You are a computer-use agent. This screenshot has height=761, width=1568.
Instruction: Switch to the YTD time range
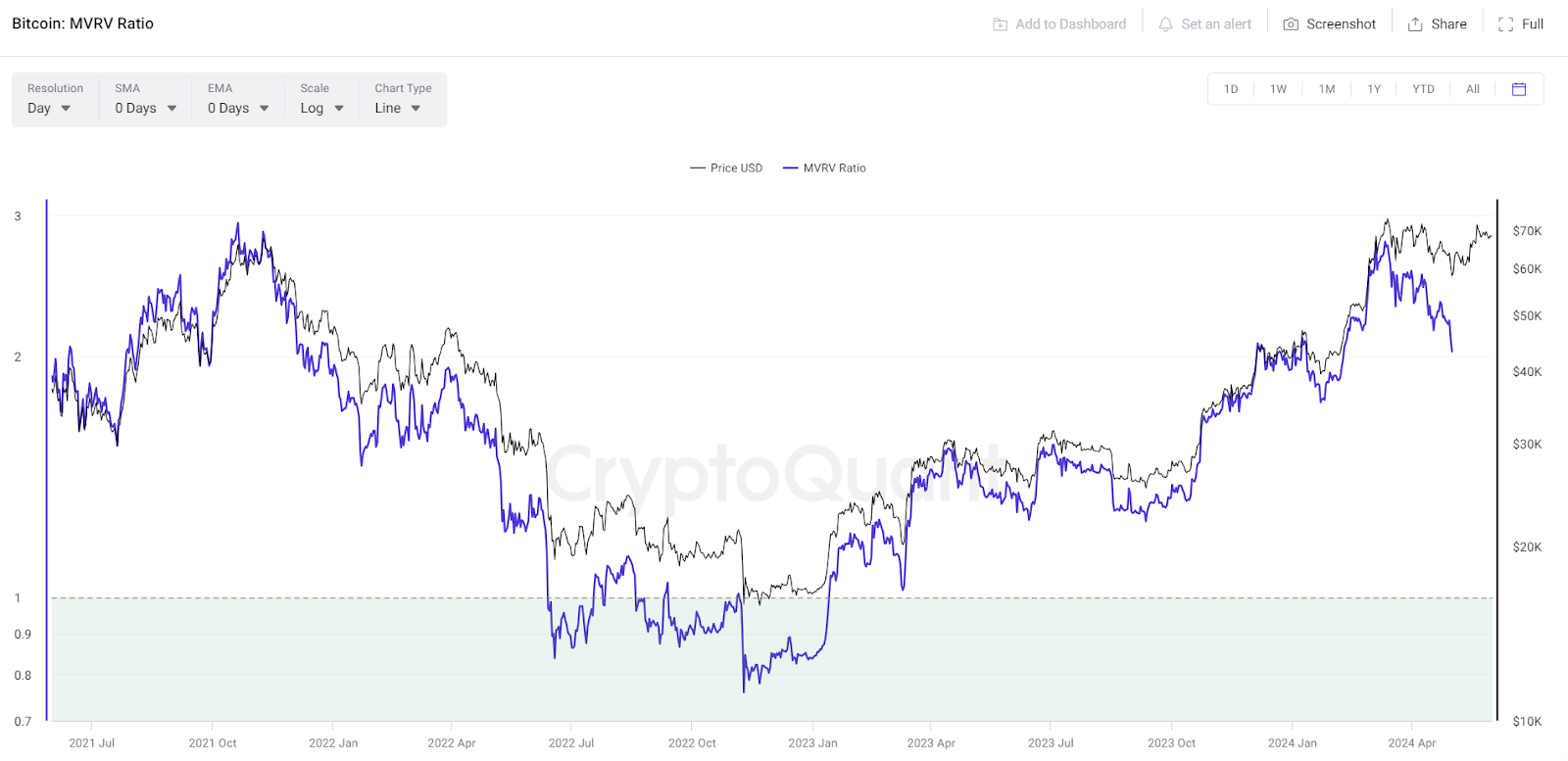pos(1423,89)
